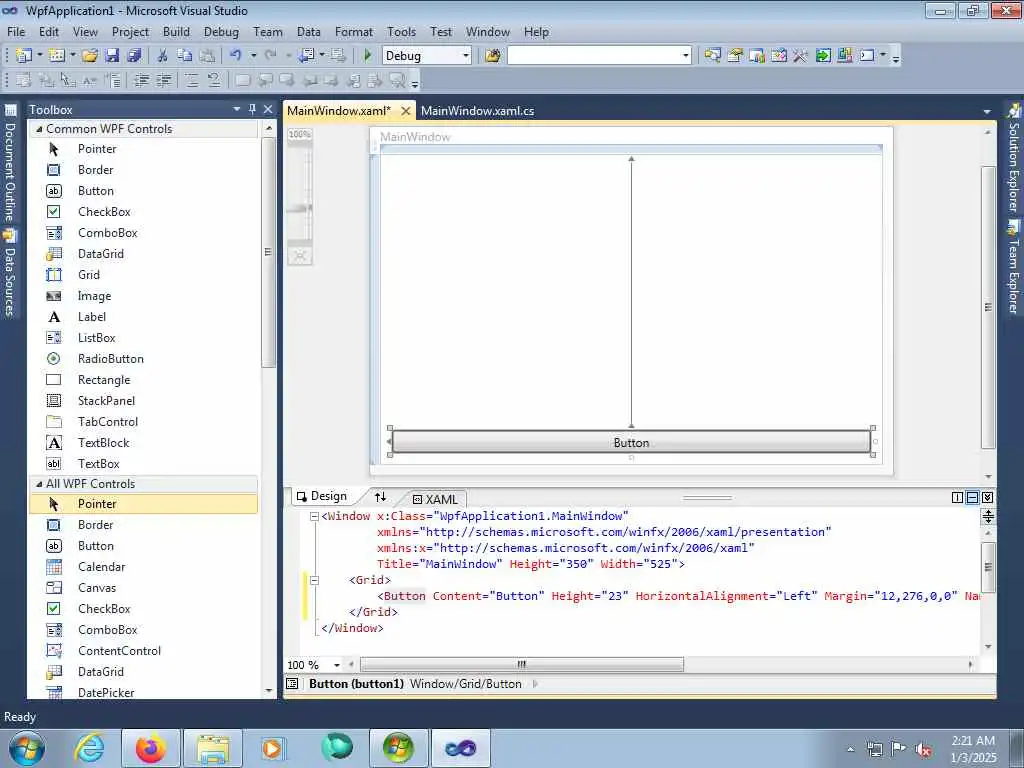Select the Button control on the design surface
Image resolution: width=1024 pixels, height=768 pixels.
(631, 442)
